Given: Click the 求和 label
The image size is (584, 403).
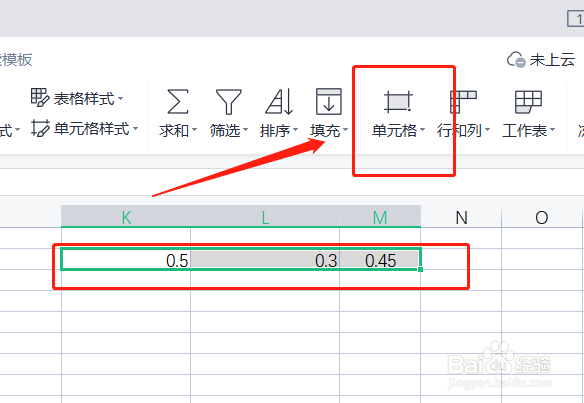Looking at the screenshot, I should [174, 131].
